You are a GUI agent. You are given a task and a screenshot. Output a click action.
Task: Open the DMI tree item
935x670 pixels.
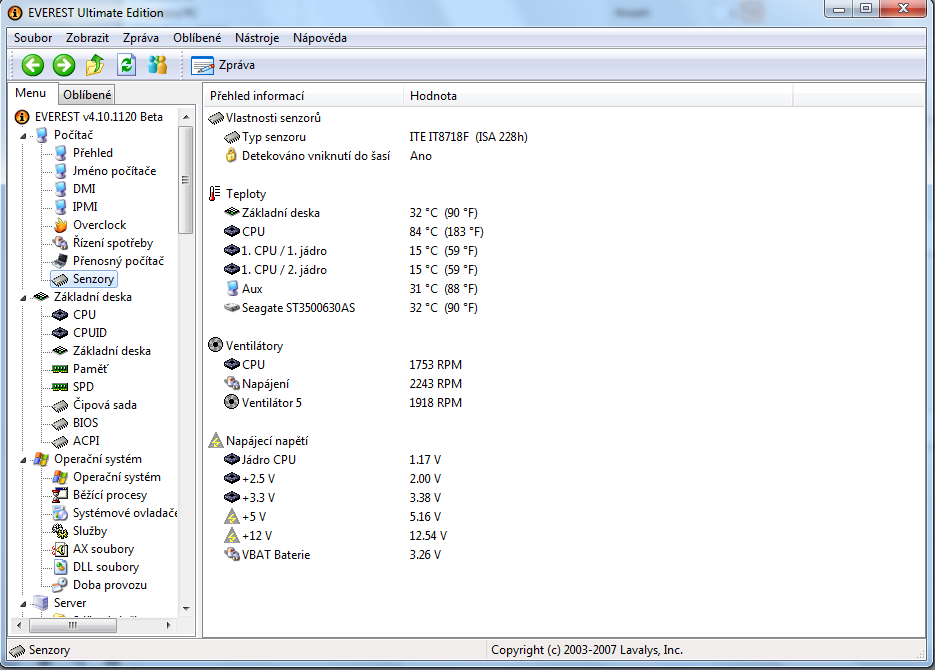pyautogui.click(x=84, y=189)
